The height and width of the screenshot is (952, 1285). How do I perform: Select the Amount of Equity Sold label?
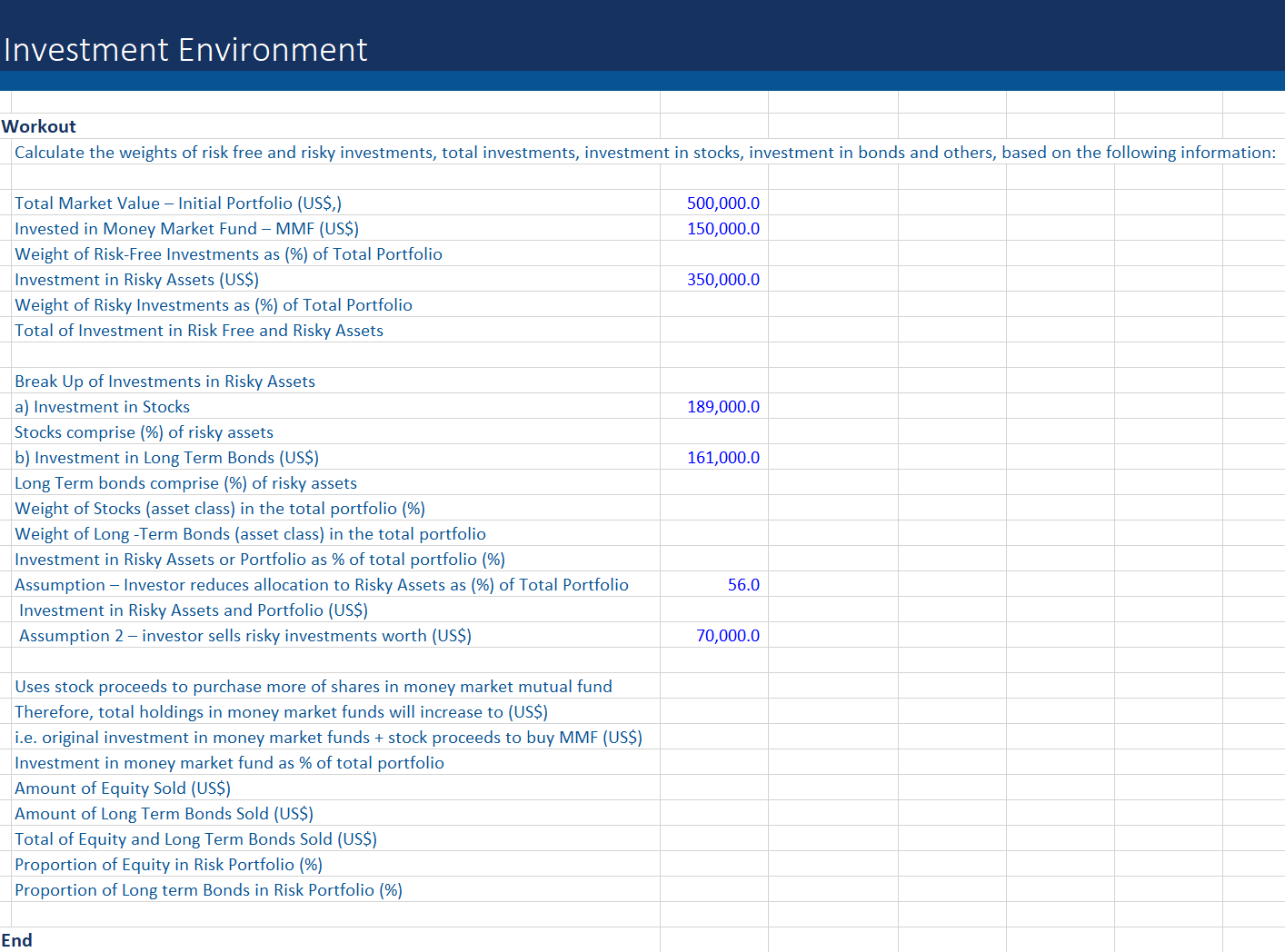click(x=123, y=788)
